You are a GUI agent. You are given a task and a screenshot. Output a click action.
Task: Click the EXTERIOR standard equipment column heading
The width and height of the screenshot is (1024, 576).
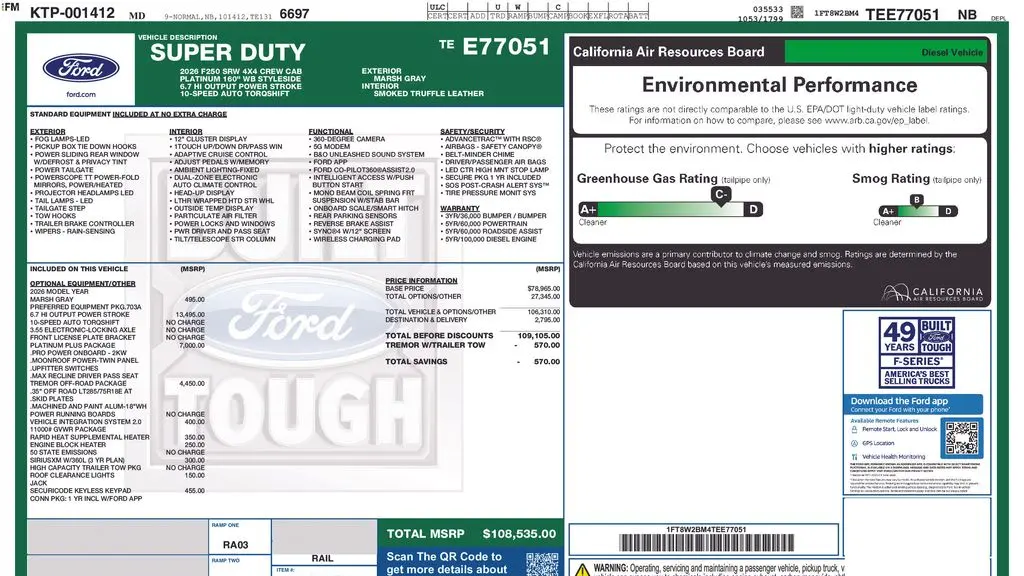click(x=48, y=131)
